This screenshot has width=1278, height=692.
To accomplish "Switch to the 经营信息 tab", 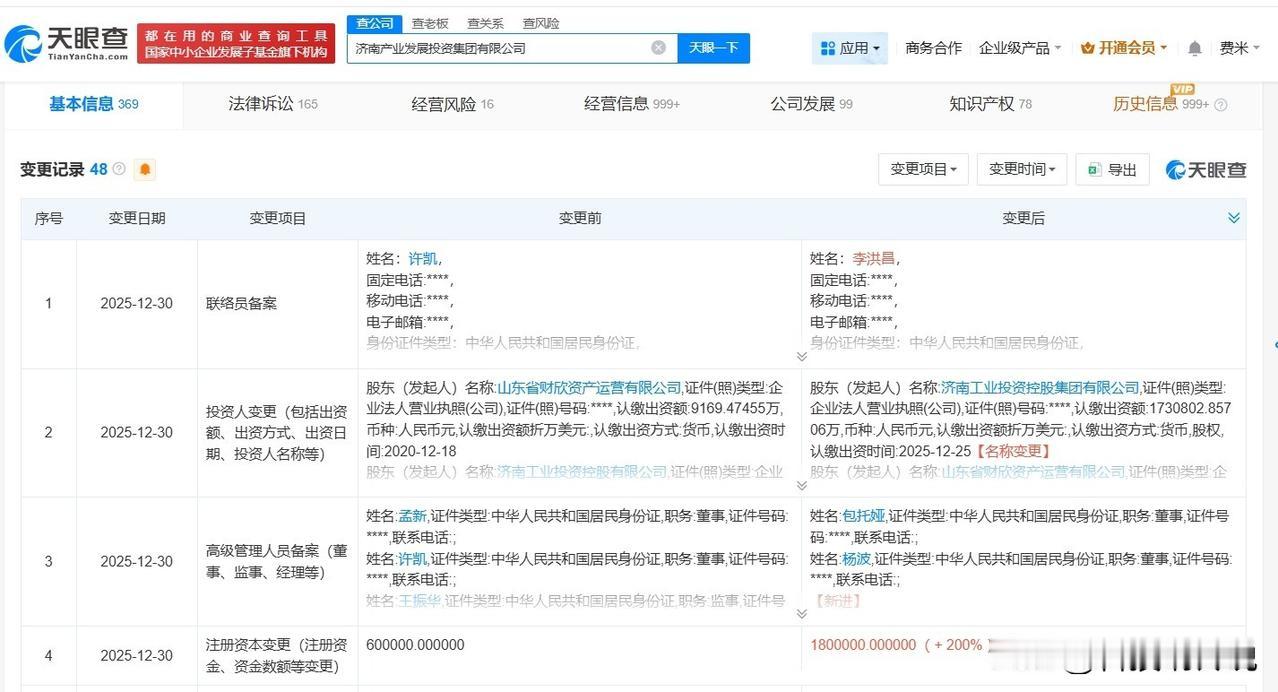I will click(x=620, y=102).
